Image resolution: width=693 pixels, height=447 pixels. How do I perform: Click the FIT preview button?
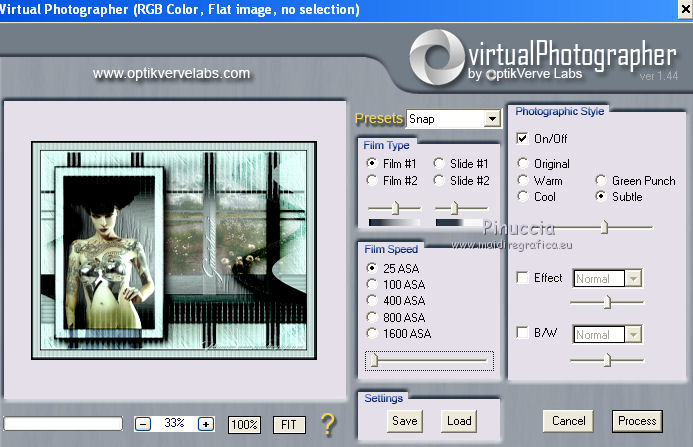coord(289,425)
